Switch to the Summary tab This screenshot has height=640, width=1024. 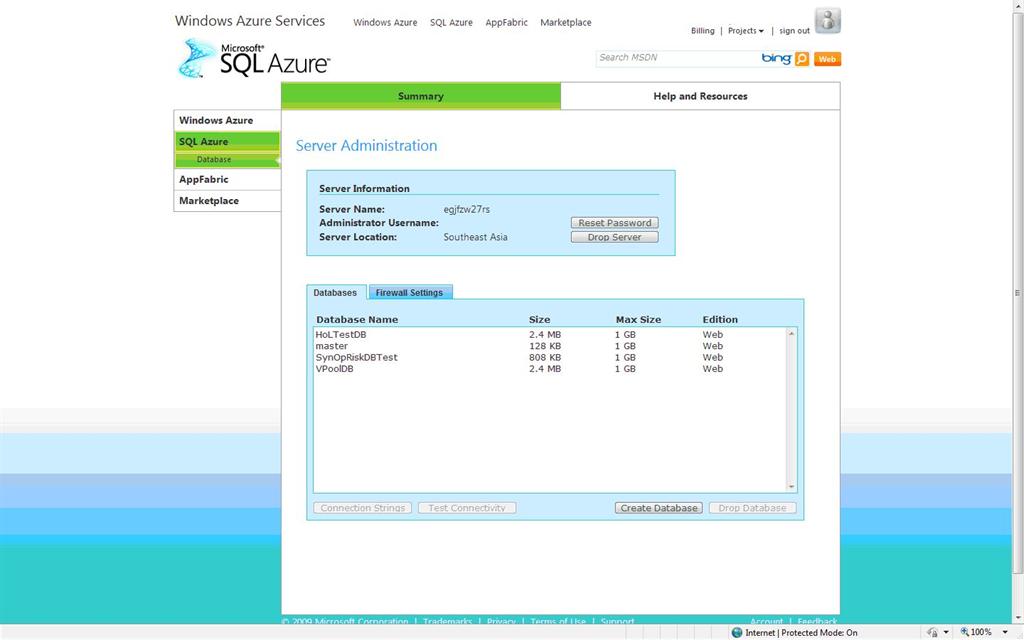coord(421,96)
